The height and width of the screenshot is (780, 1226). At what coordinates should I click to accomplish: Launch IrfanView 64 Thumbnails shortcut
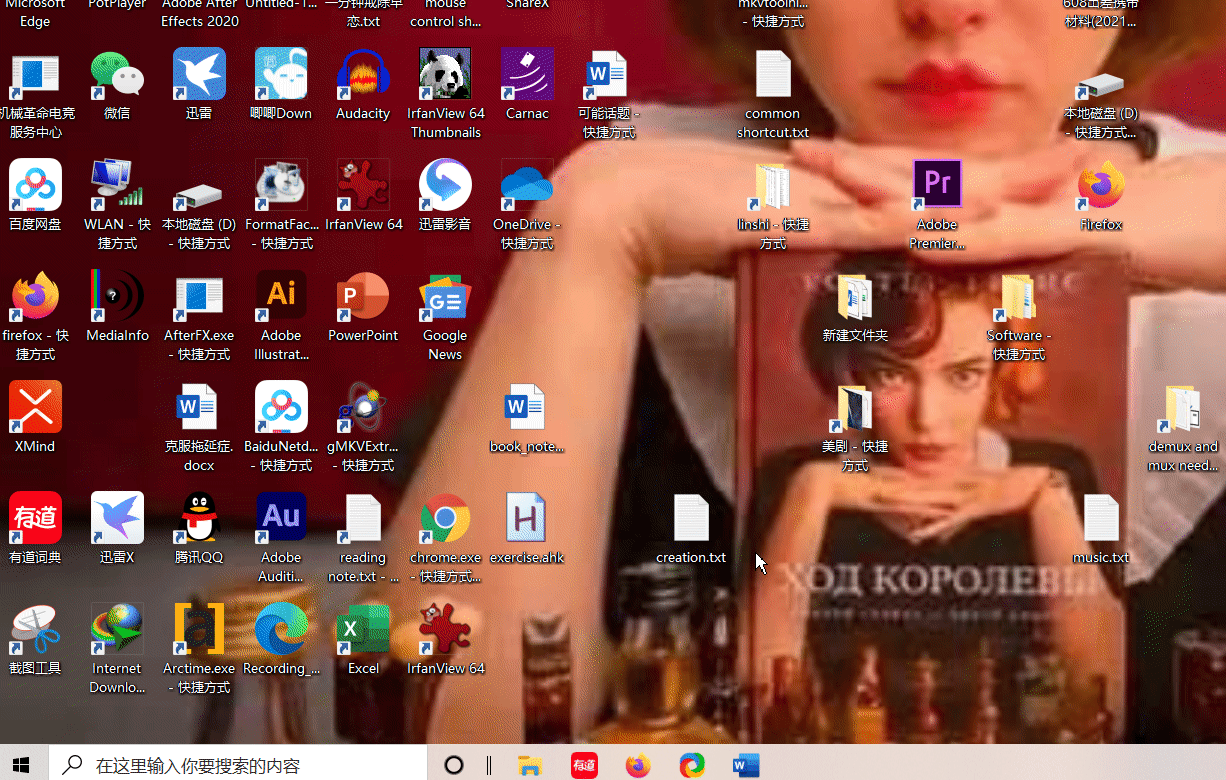[x=445, y=75]
